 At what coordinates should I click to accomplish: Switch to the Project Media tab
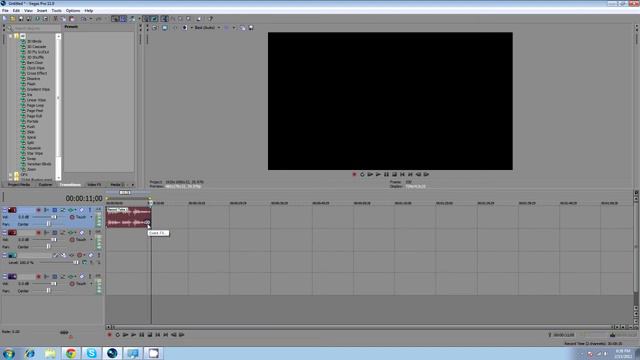pyautogui.click(x=19, y=185)
